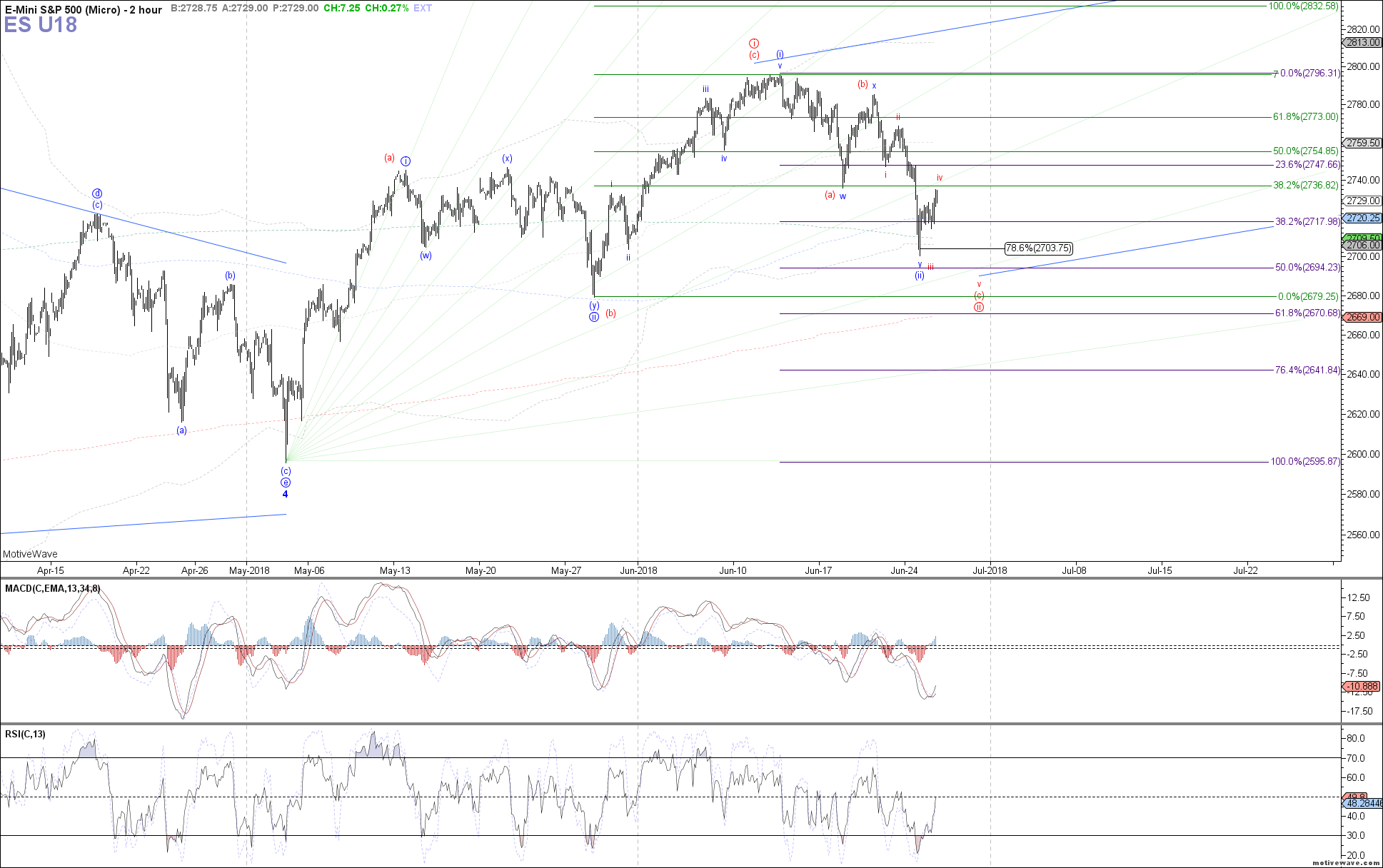Click the Apr-15 date on time axis
Screen dimensions: 1383x868
(51, 570)
